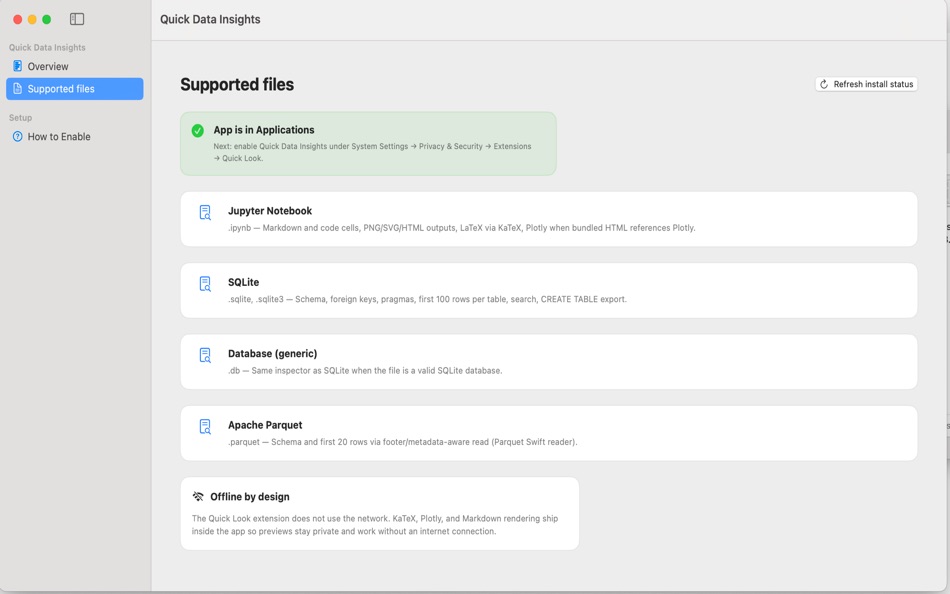Click the Supported files page heading
Viewport: 950px width, 594px height.
(x=237, y=84)
